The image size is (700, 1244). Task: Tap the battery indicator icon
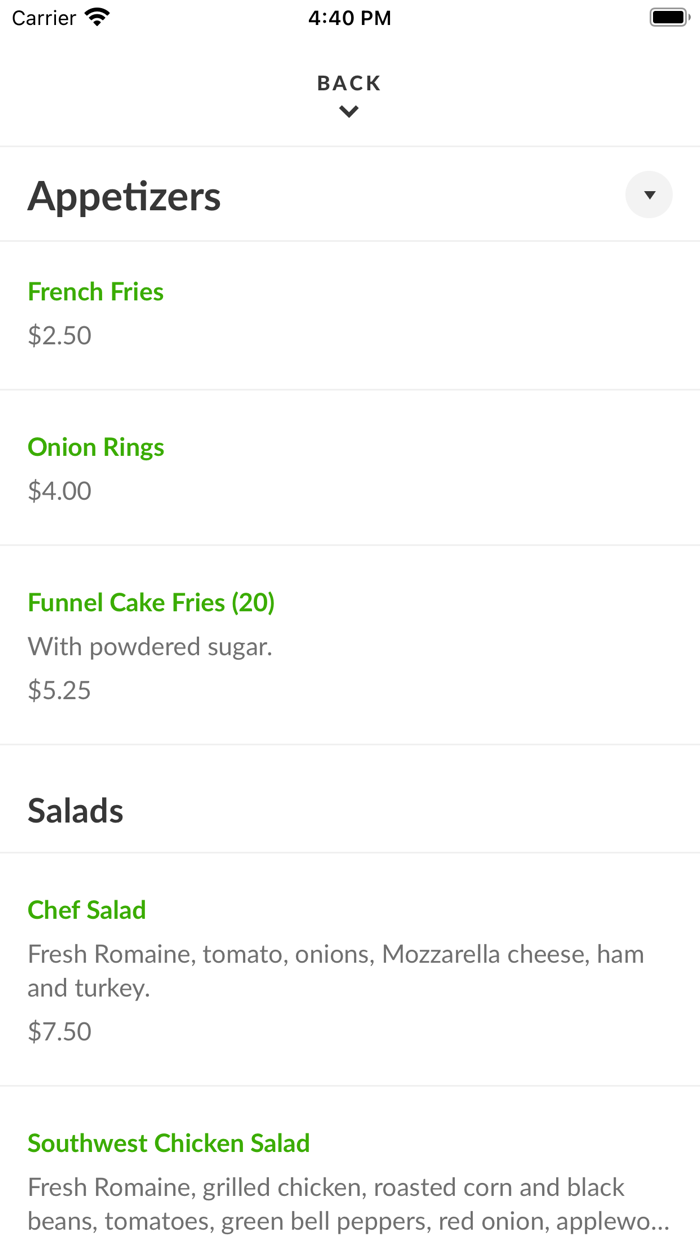point(668,17)
